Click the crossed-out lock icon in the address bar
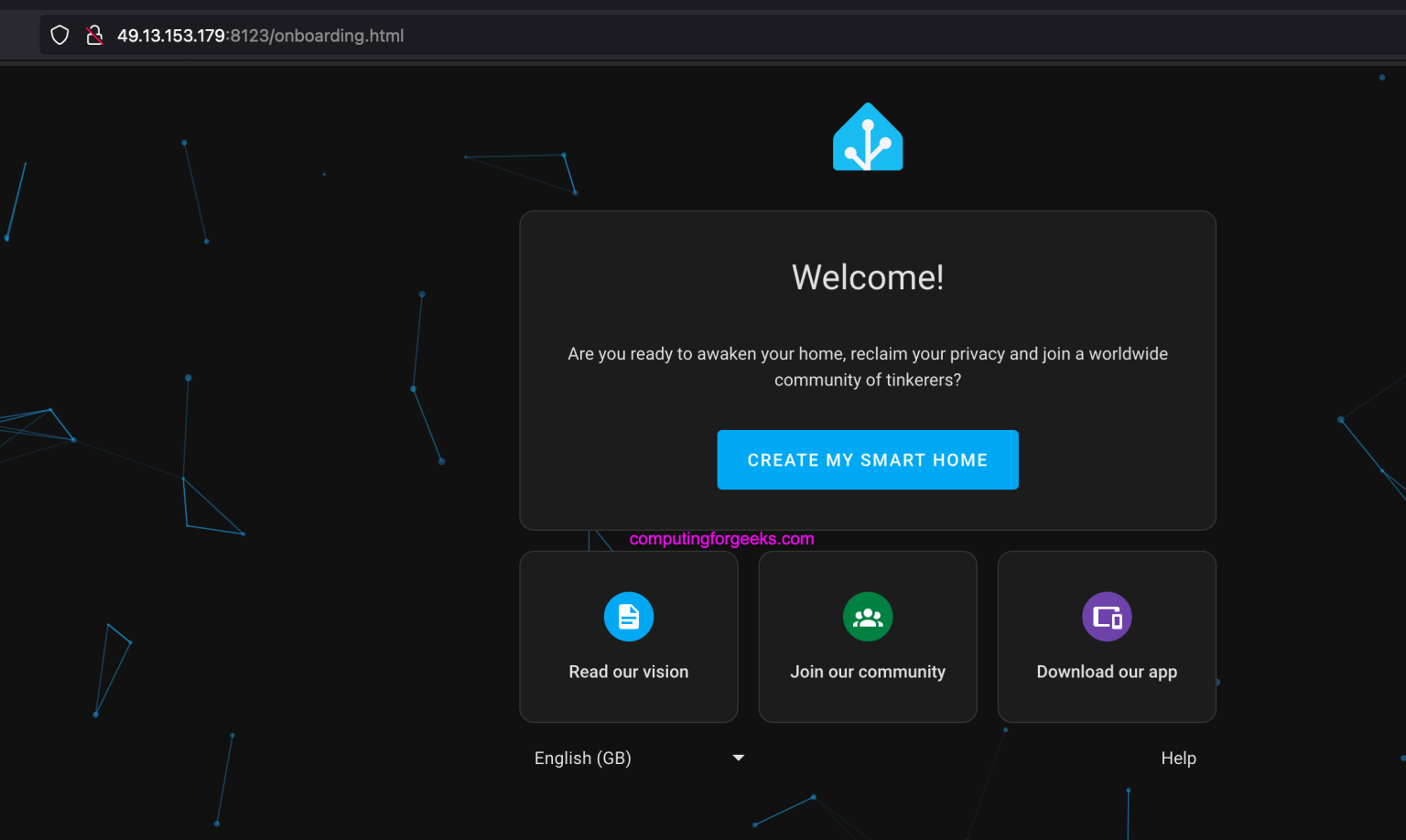Screen dimensions: 1406x840 point(94,35)
